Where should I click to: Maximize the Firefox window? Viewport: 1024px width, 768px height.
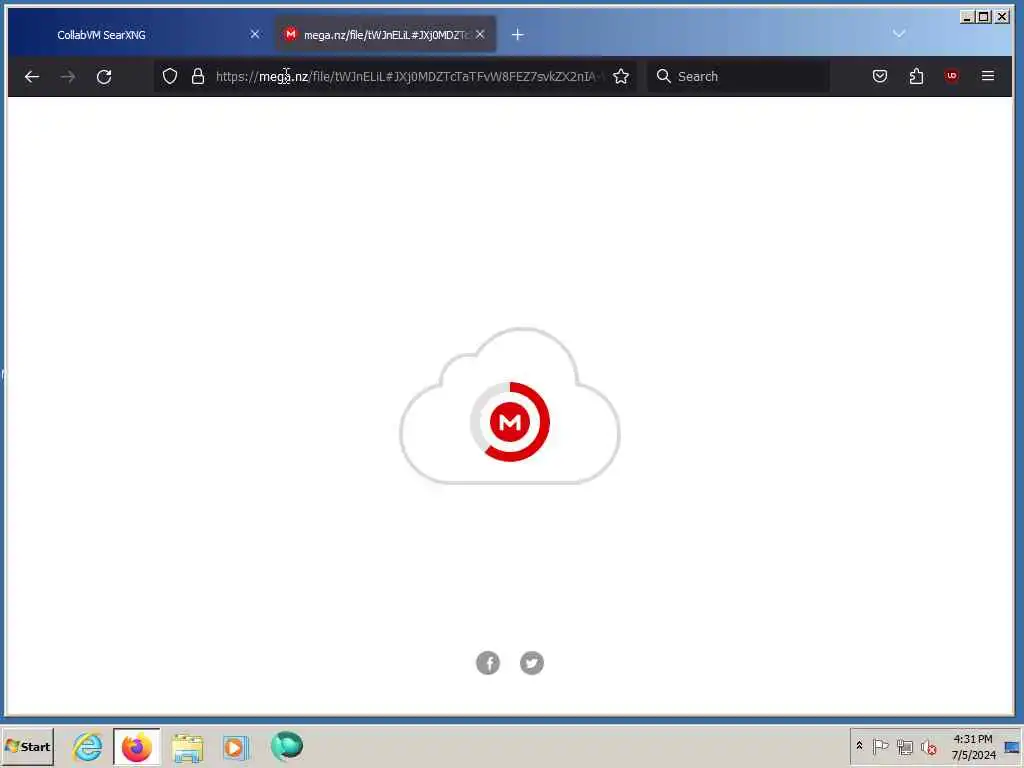point(984,17)
